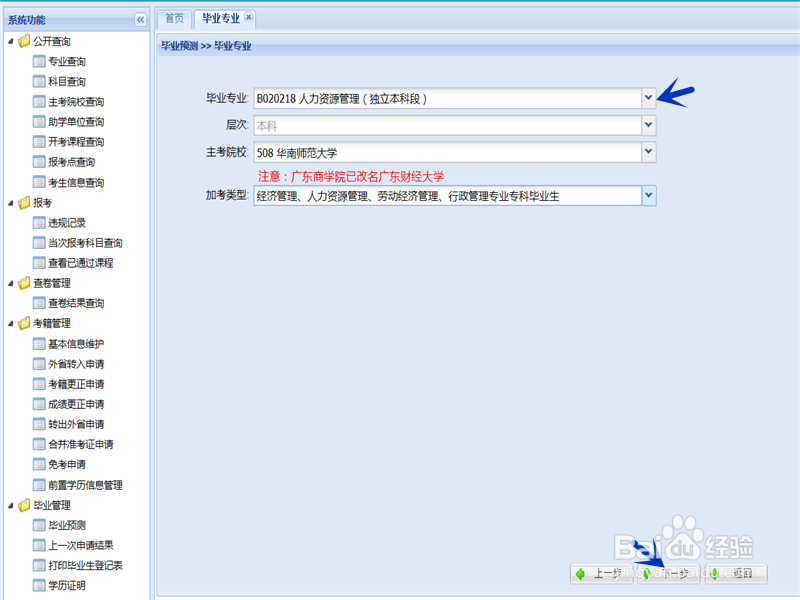Click the page icon beside 科目查询

(39, 81)
